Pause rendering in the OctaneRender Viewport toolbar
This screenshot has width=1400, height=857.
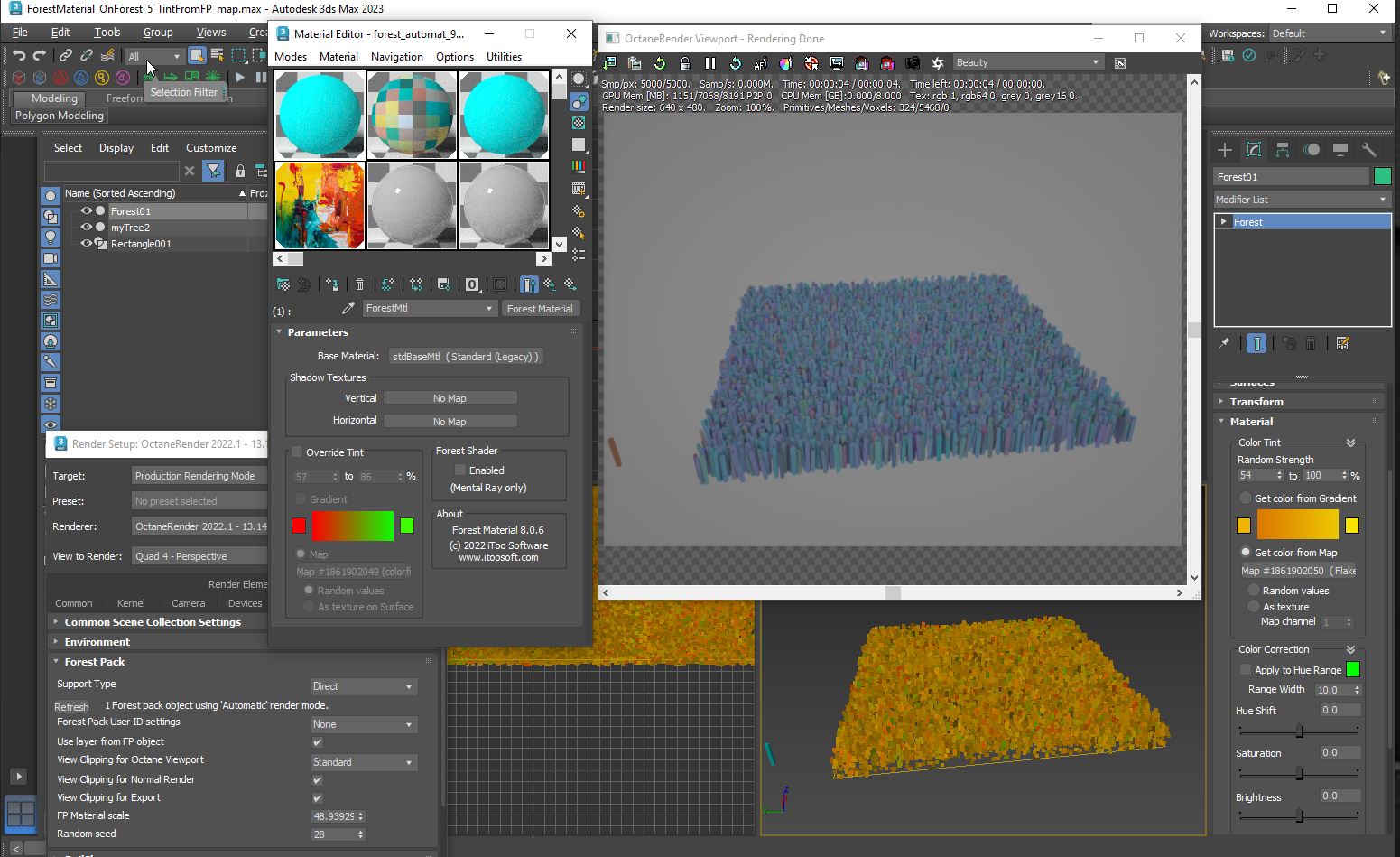tap(710, 63)
